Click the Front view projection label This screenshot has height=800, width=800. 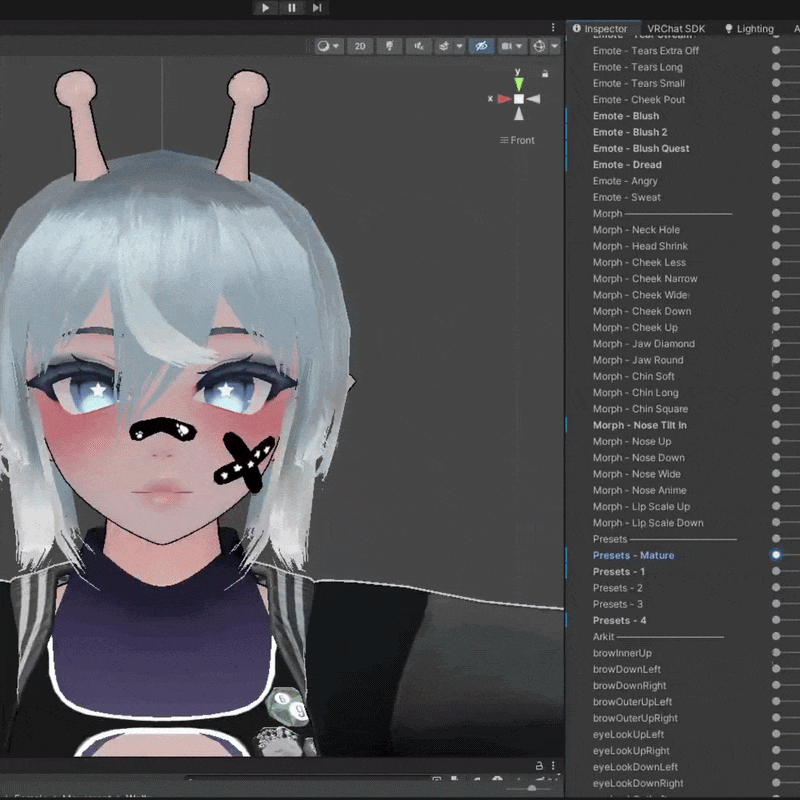click(517, 140)
